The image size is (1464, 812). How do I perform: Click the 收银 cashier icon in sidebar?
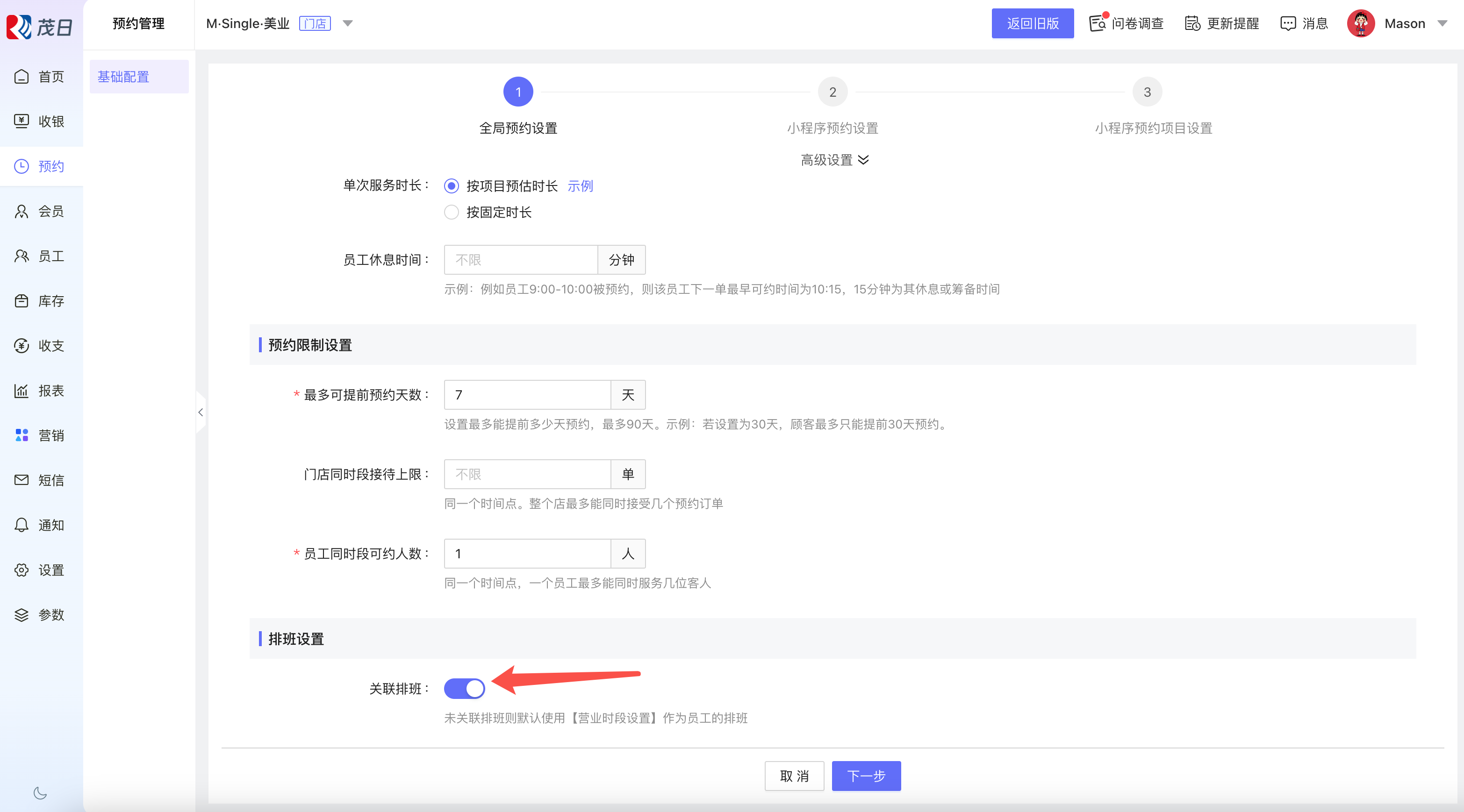coord(22,121)
